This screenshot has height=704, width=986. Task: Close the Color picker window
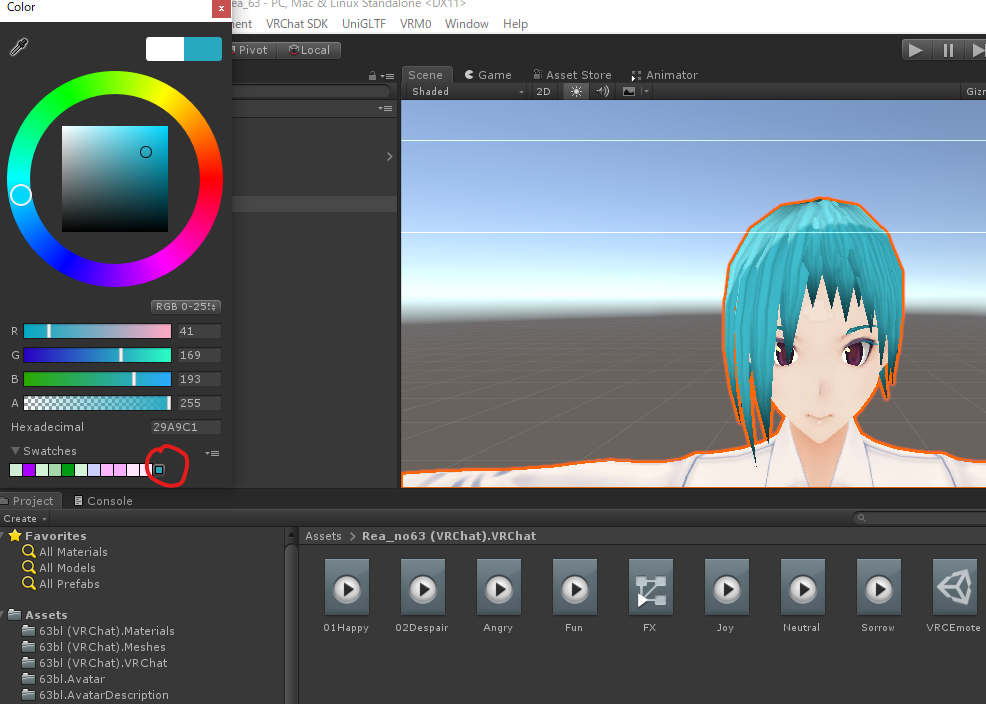[x=221, y=8]
